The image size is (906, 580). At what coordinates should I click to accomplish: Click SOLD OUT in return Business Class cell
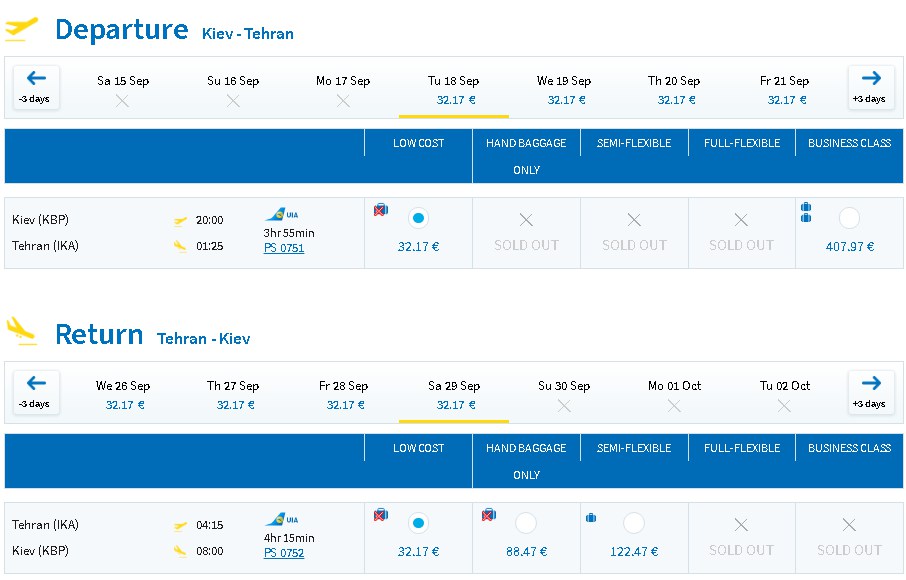pos(849,550)
